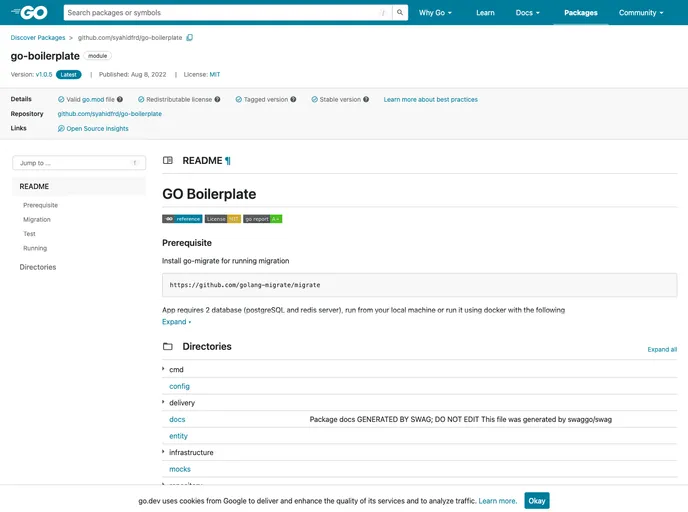The image size is (688, 512).
Task: Click Learn more in cookie banner
Action: click(498, 501)
